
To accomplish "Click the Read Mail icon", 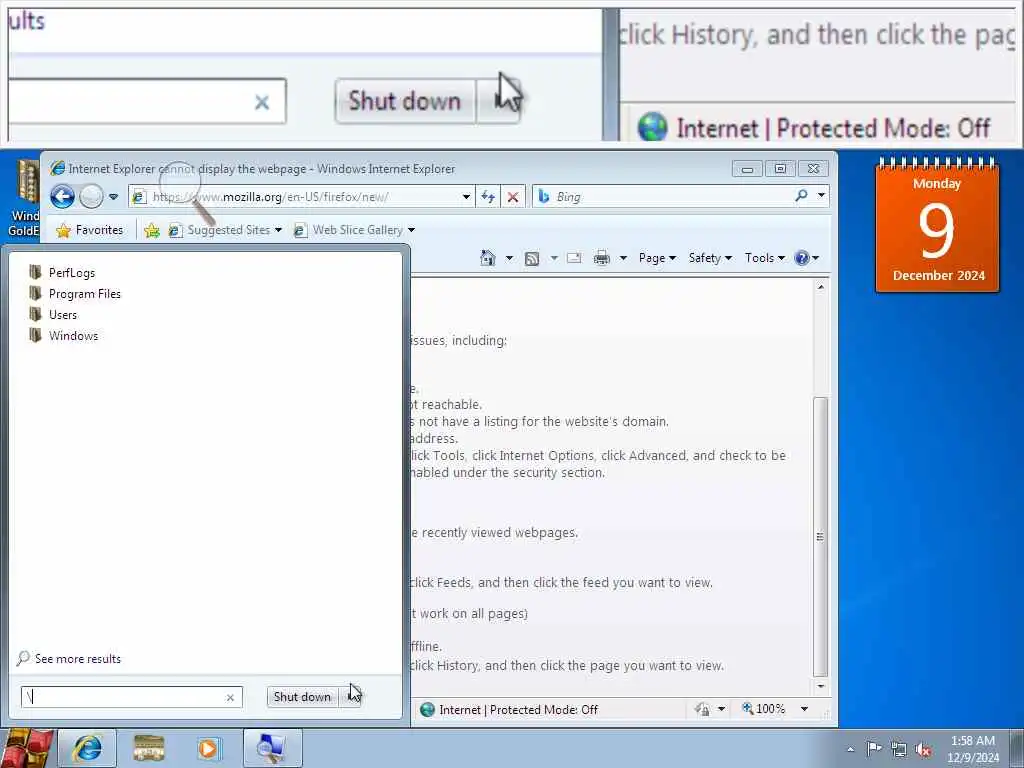I will [574, 258].
